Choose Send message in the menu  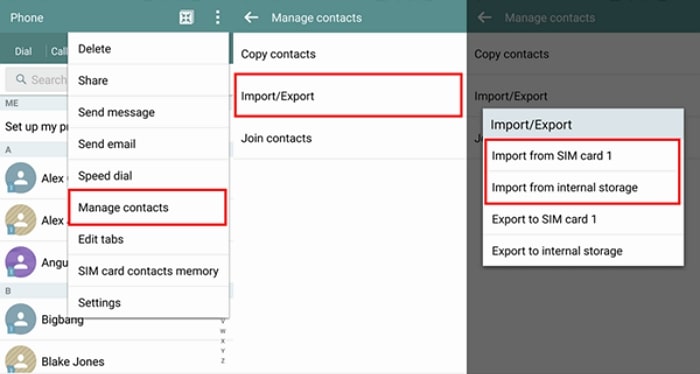(x=148, y=112)
